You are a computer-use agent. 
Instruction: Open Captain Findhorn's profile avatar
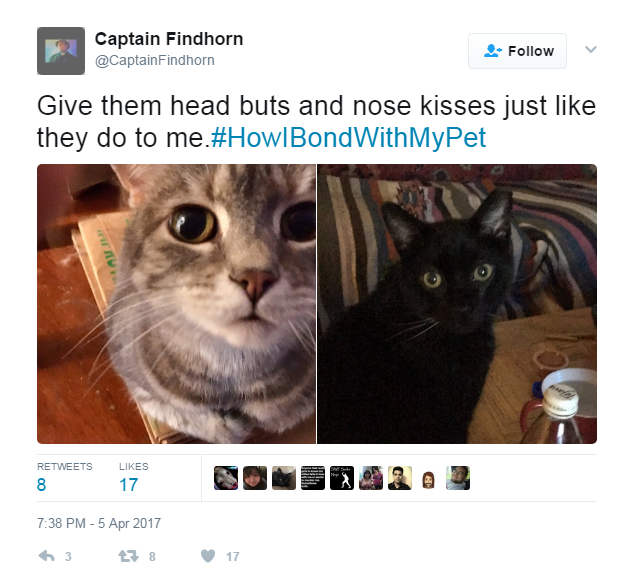[x=61, y=51]
